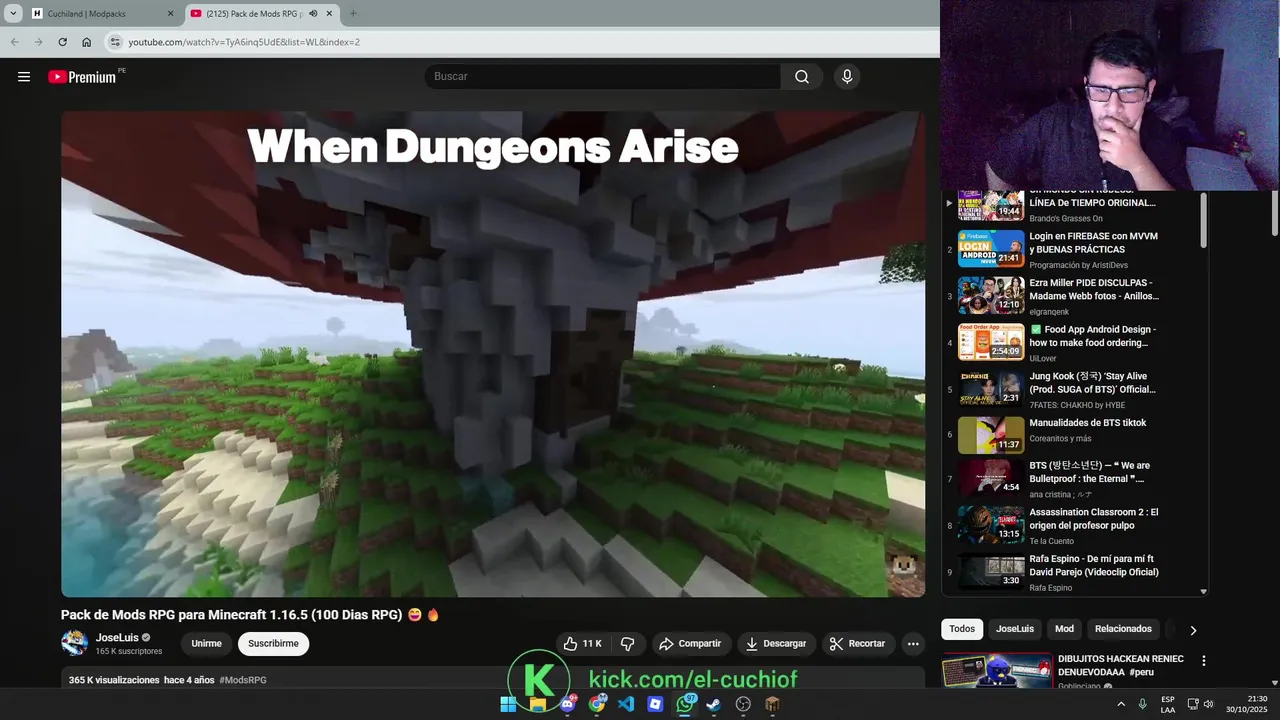Go back in browser history
The image size is (1280, 720).
tap(14, 42)
